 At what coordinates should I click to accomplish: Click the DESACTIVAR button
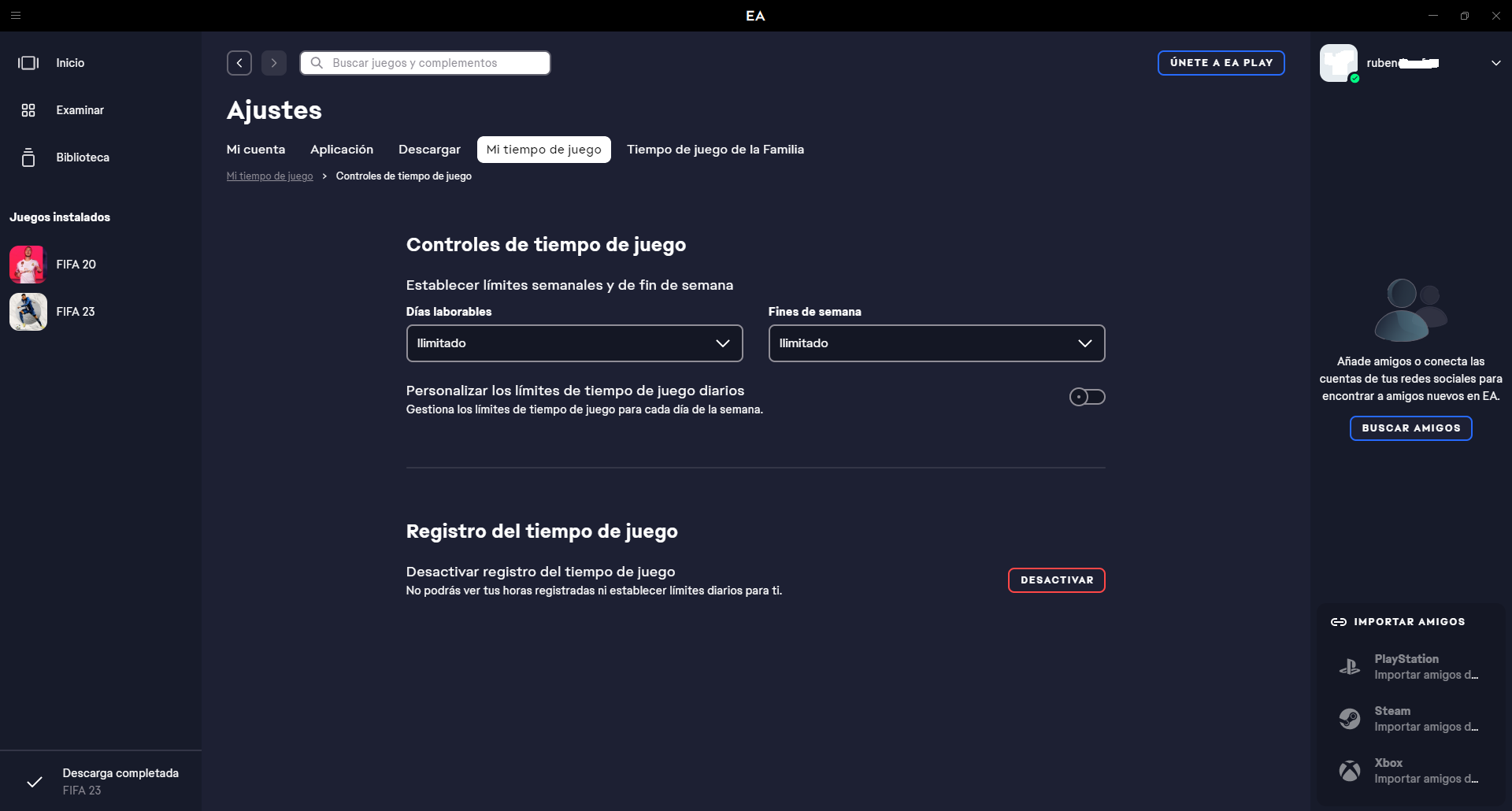pyautogui.click(x=1057, y=580)
